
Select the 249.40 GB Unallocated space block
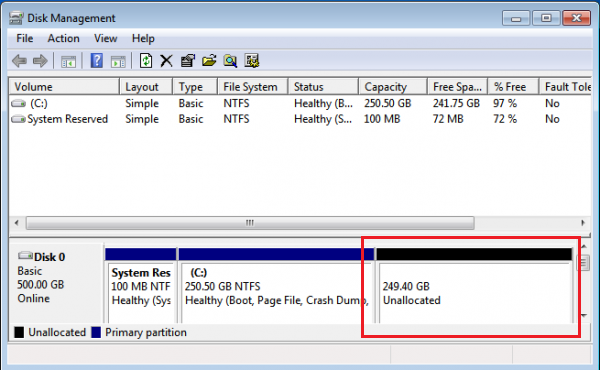tap(474, 285)
